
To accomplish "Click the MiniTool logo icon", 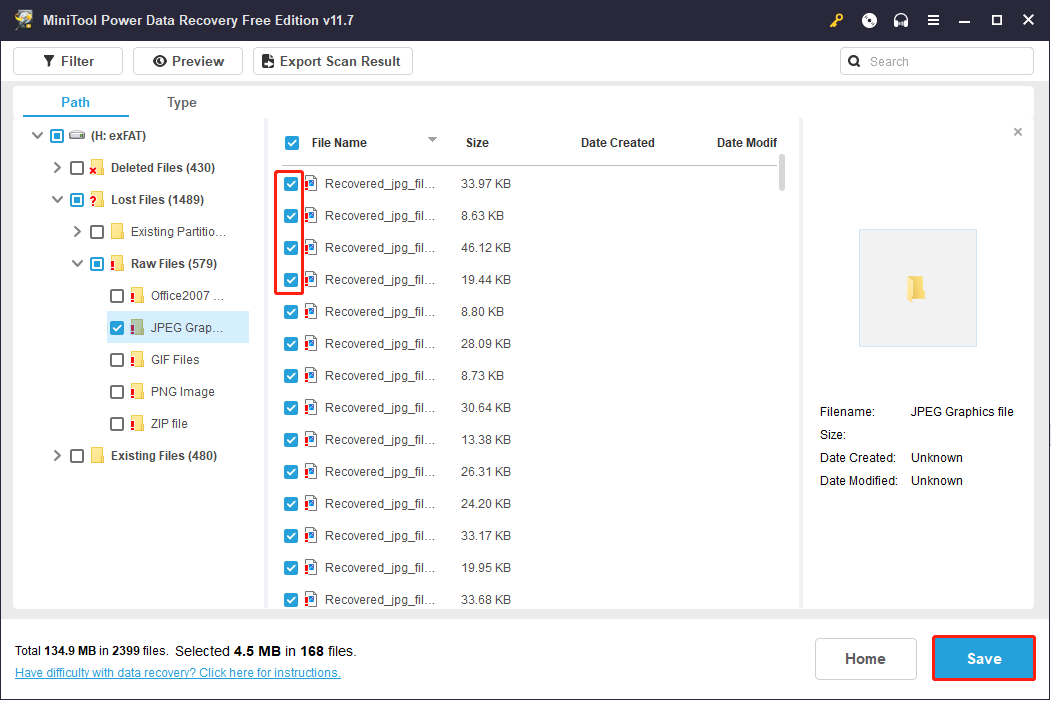I will 23,19.
